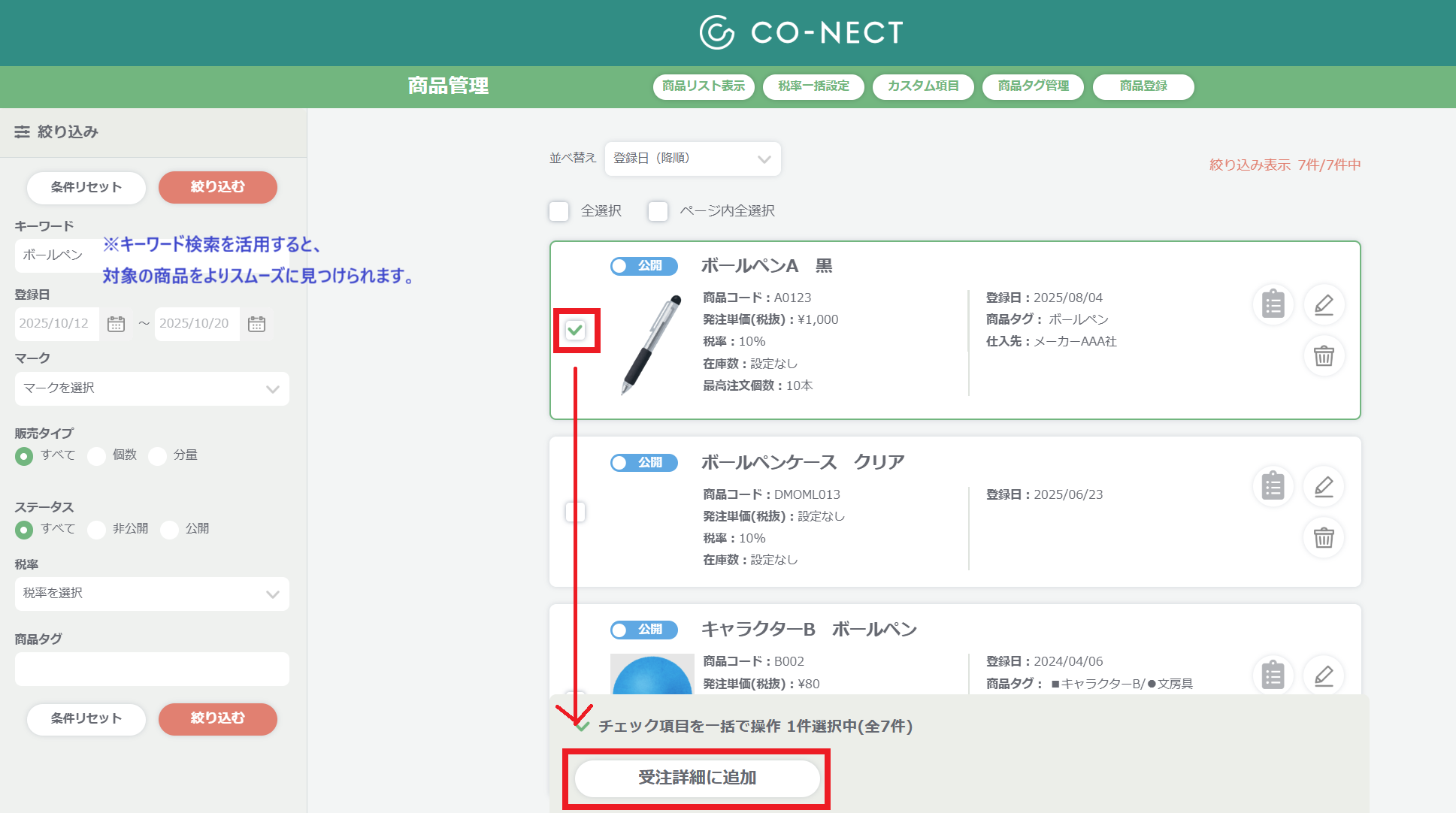Select ステータス 公開 radio button
This screenshot has width=1456, height=813.
tap(169, 530)
